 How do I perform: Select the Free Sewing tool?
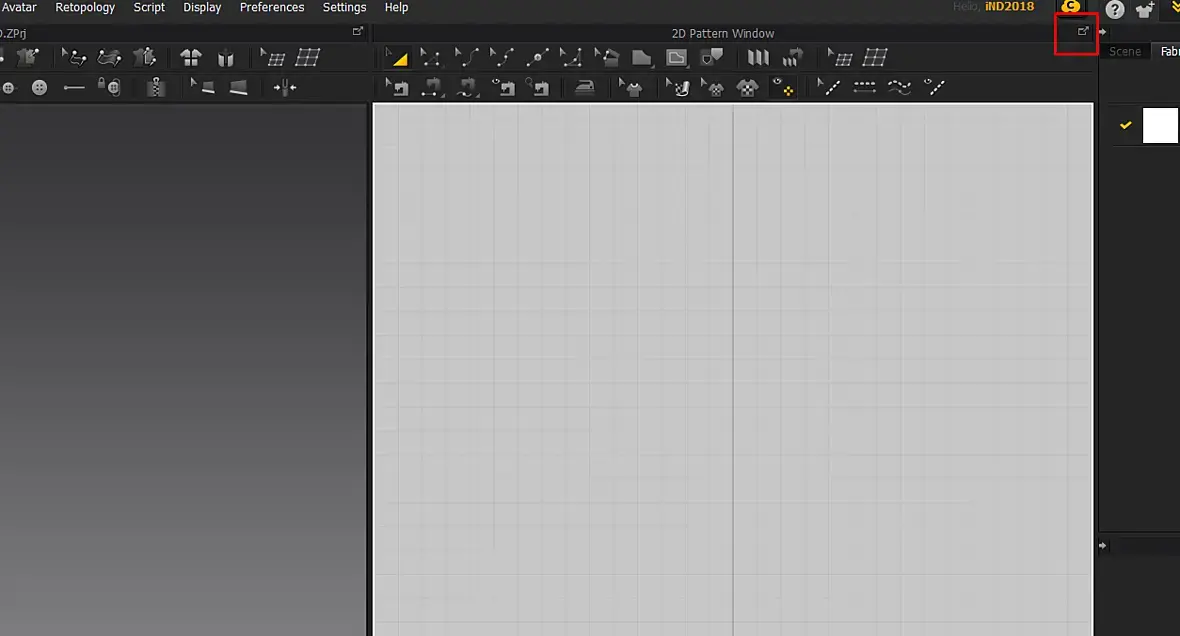point(467,87)
